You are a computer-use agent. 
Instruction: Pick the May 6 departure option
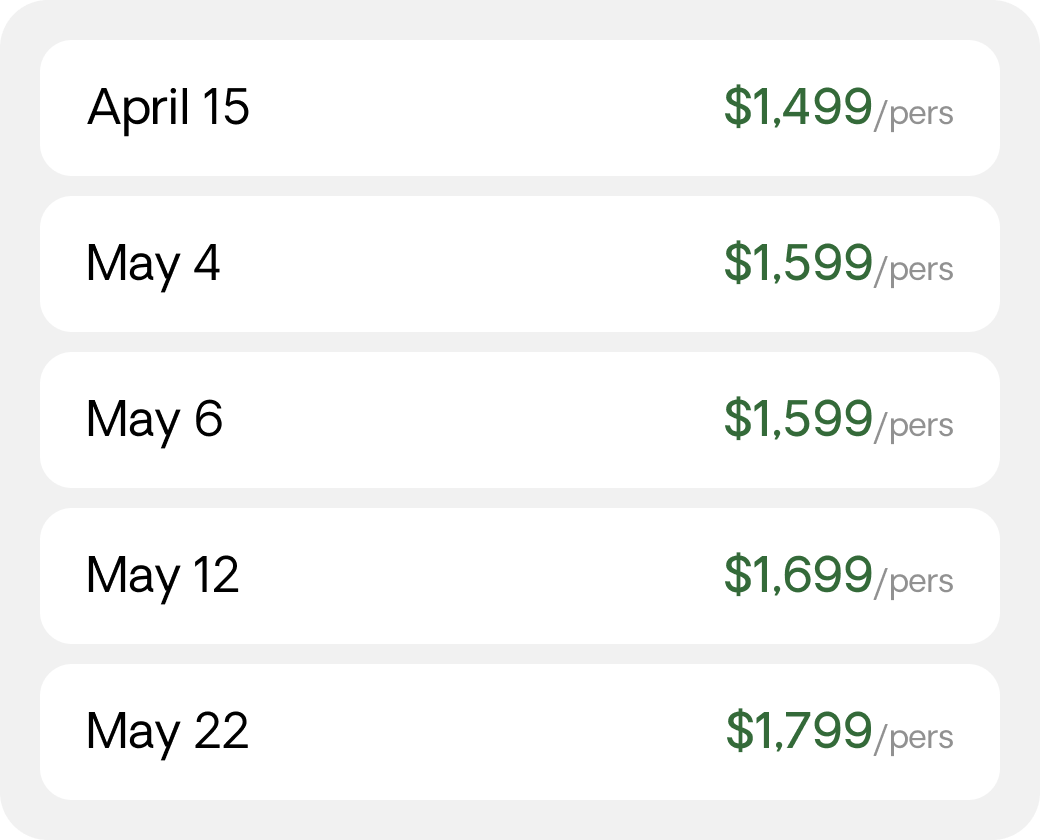point(520,420)
